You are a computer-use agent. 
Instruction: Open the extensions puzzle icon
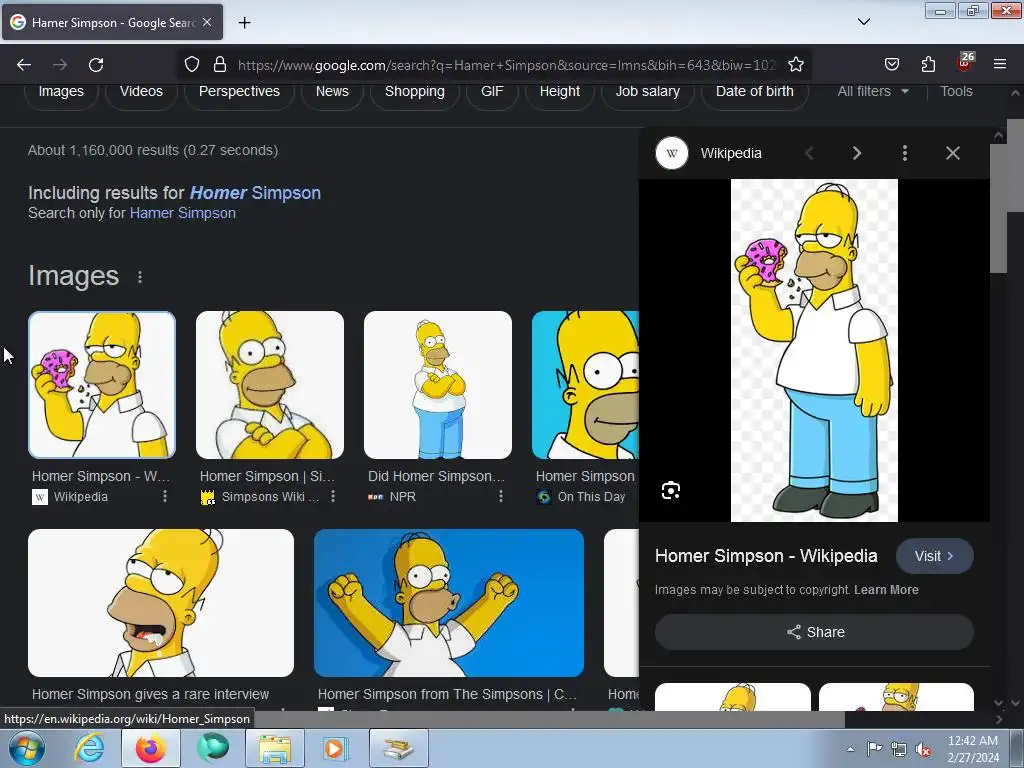pyautogui.click(x=928, y=65)
